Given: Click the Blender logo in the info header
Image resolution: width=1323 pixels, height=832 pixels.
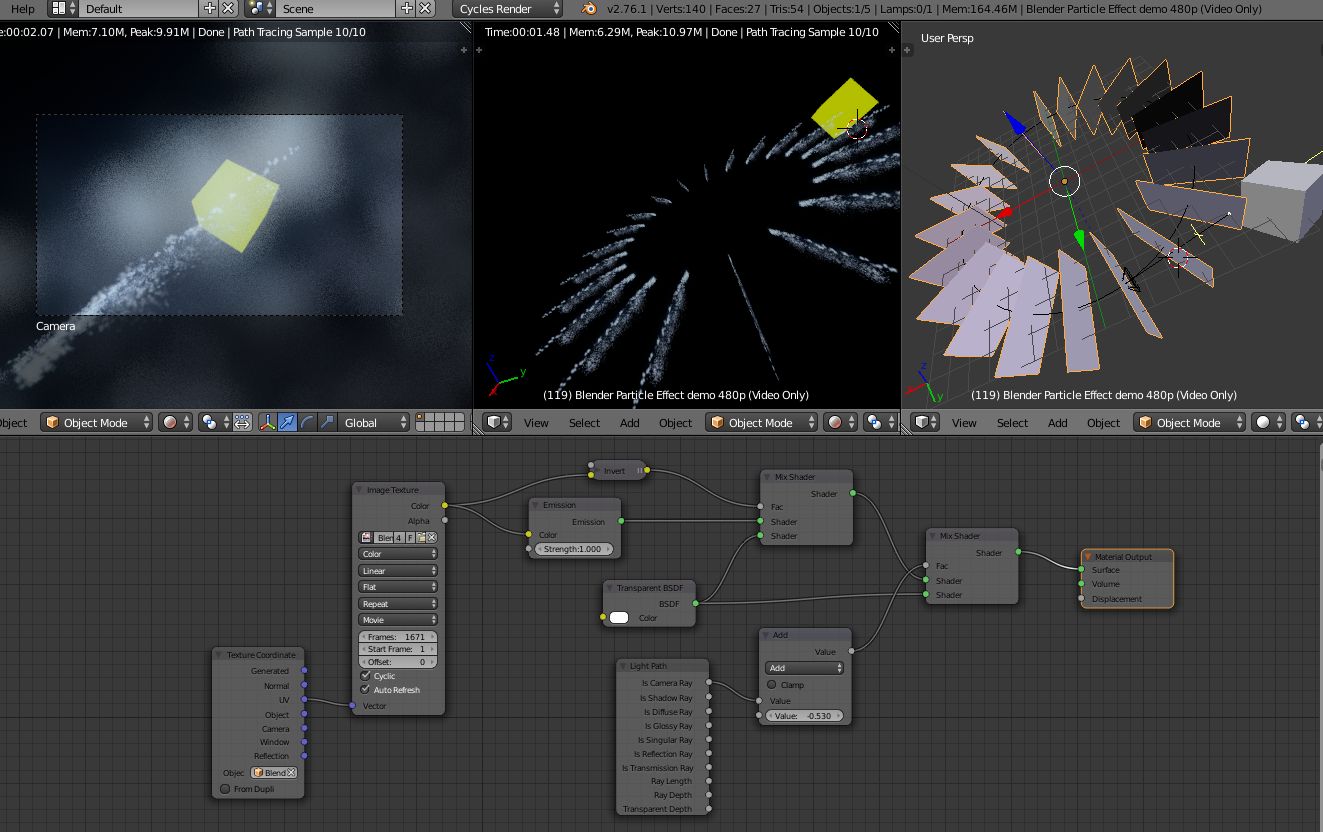Looking at the screenshot, I should [x=588, y=8].
